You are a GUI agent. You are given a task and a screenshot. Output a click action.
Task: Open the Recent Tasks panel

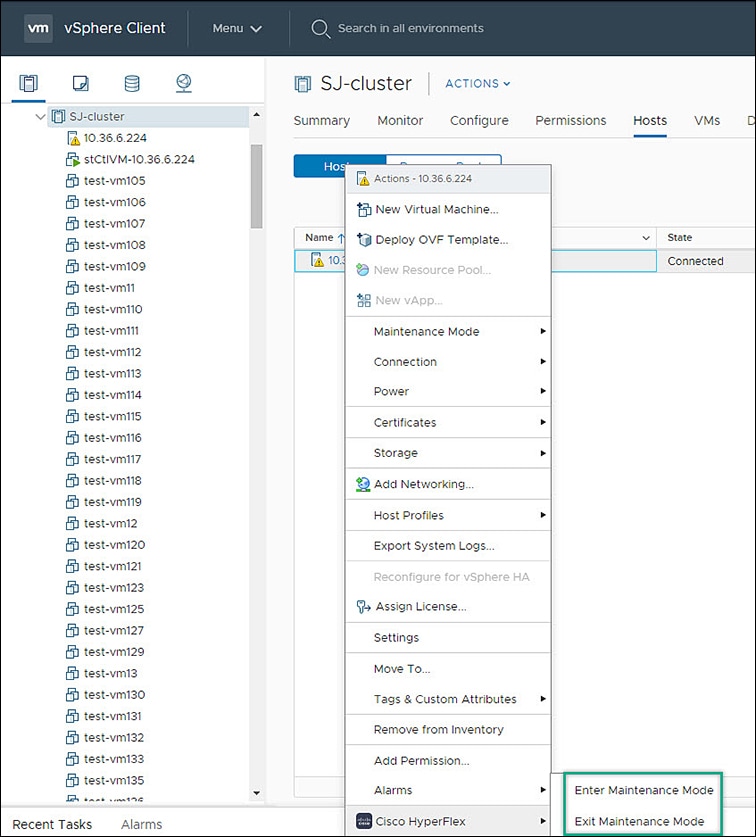tap(52, 824)
